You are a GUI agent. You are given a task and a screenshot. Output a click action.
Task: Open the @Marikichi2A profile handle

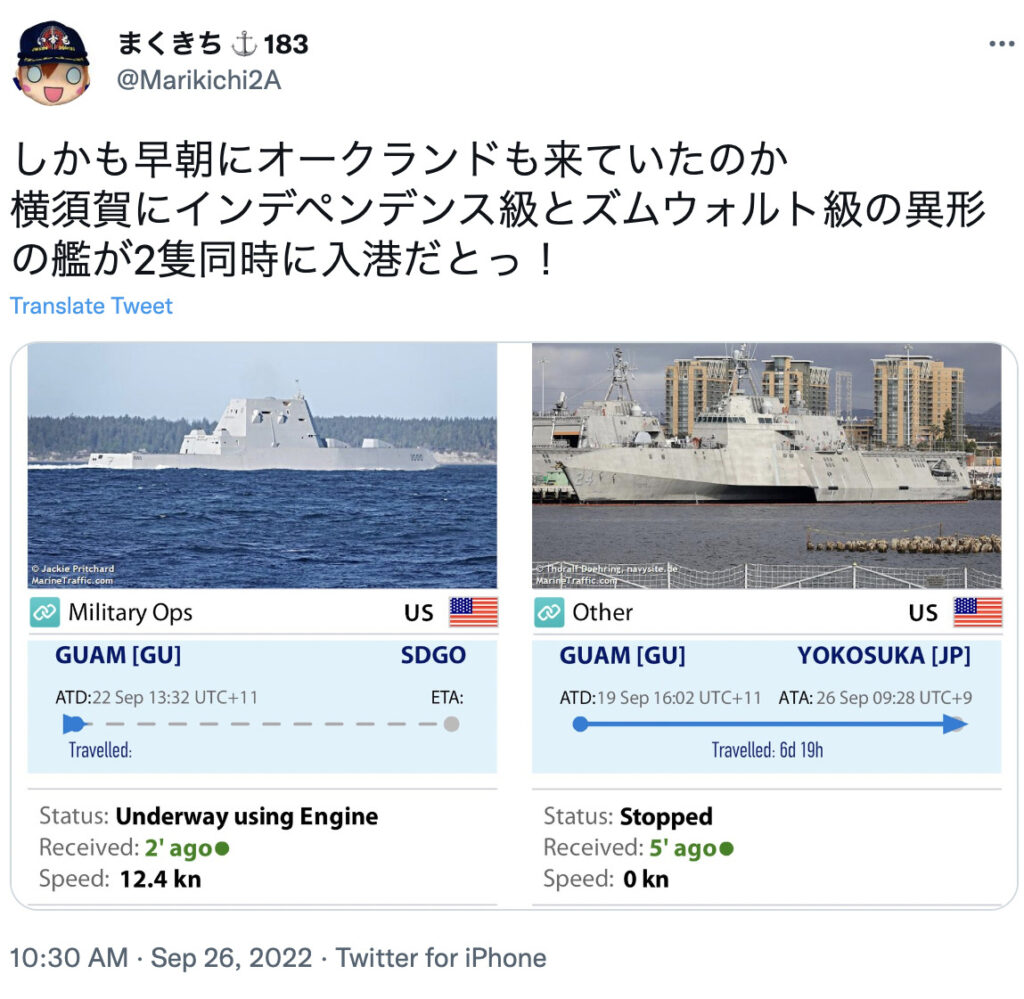point(199,80)
